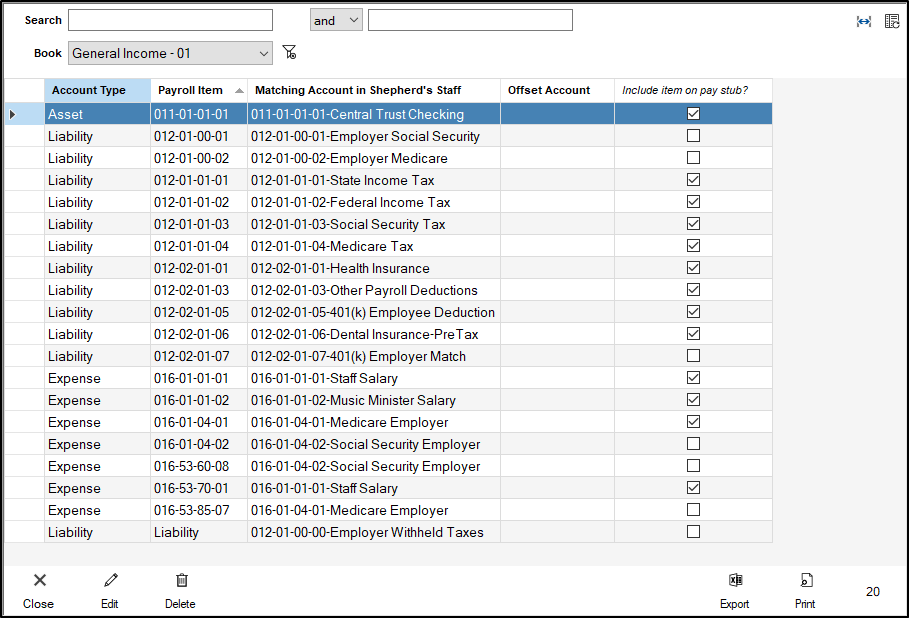Click the Export spreadsheet icon
This screenshot has height=618, width=909.
pyautogui.click(x=735, y=580)
